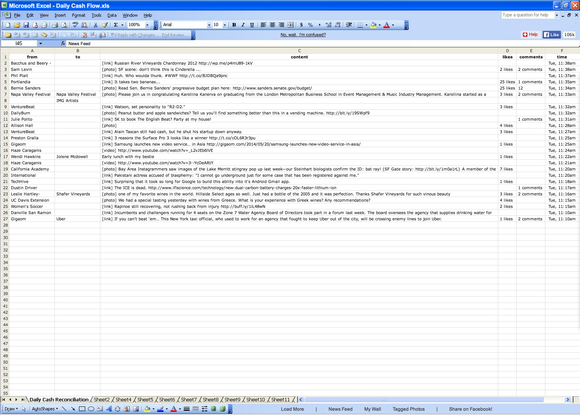Save the workbook with the floppy disk icon

click(26, 25)
